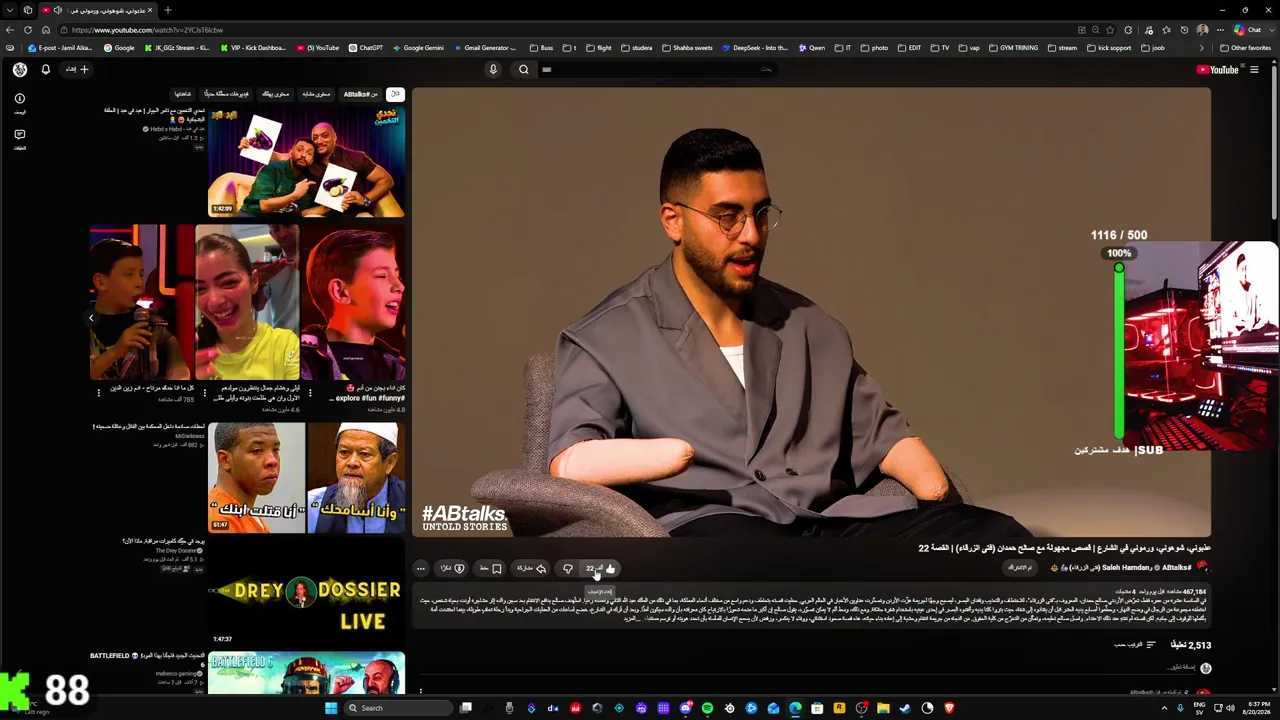Viewport: 1280px width, 720px height.
Task: Open the Other favorites folder
Action: (1246, 48)
